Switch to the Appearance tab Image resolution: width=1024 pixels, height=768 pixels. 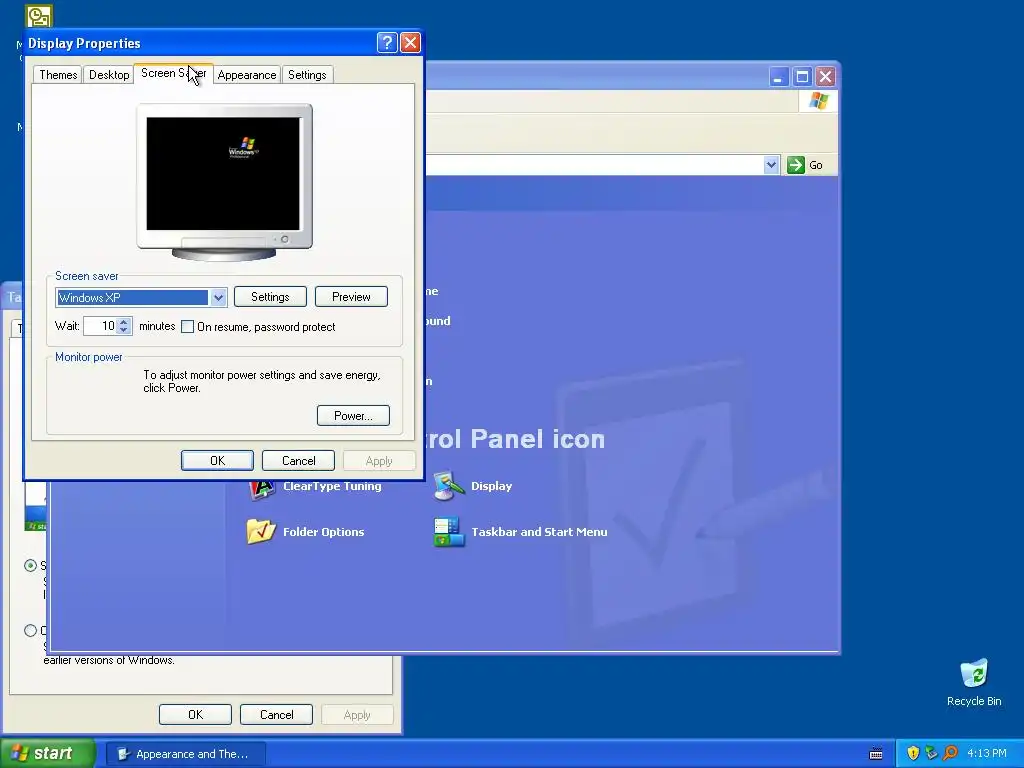247,74
